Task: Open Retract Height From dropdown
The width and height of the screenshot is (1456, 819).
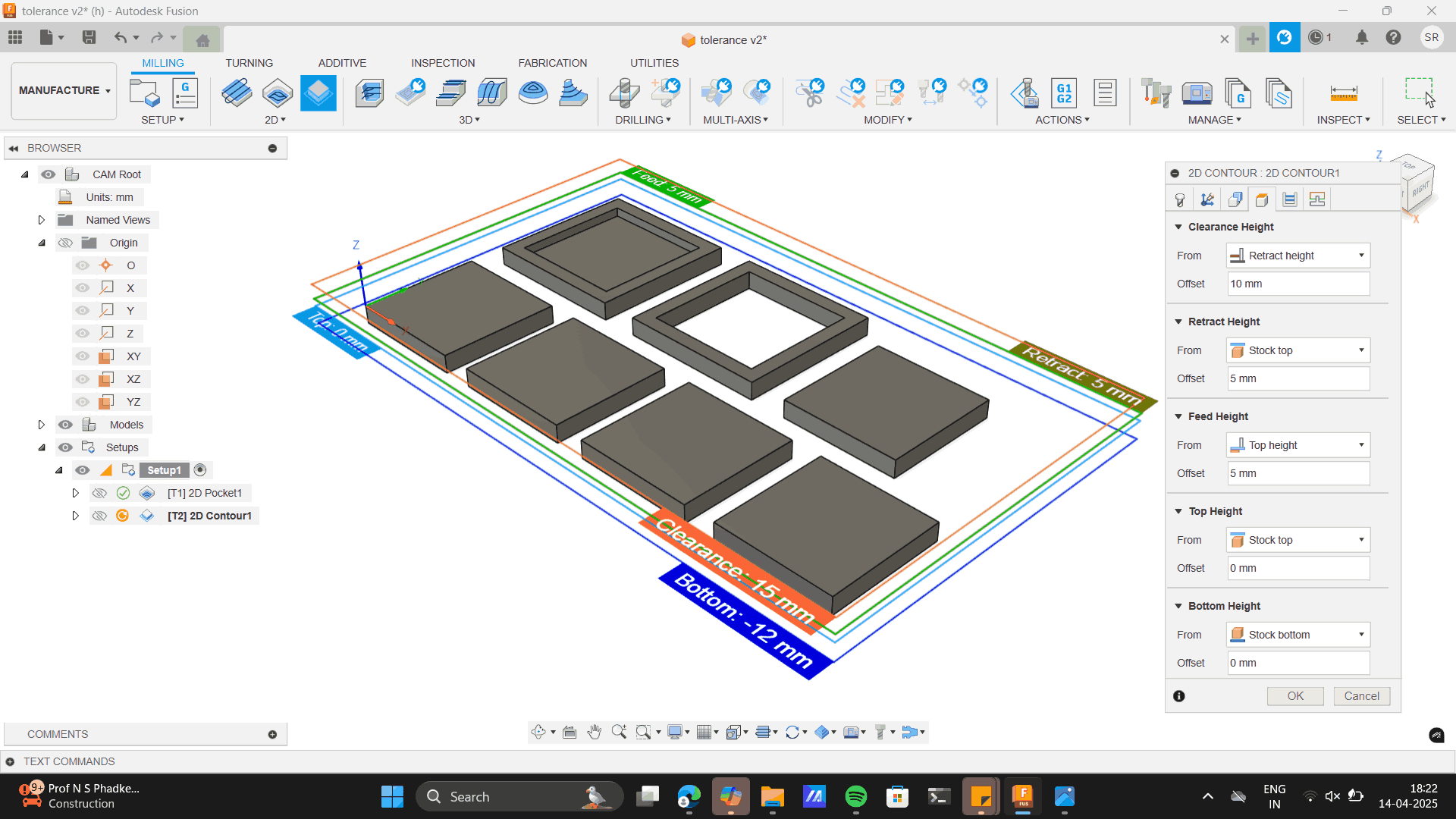Action: click(x=1298, y=350)
